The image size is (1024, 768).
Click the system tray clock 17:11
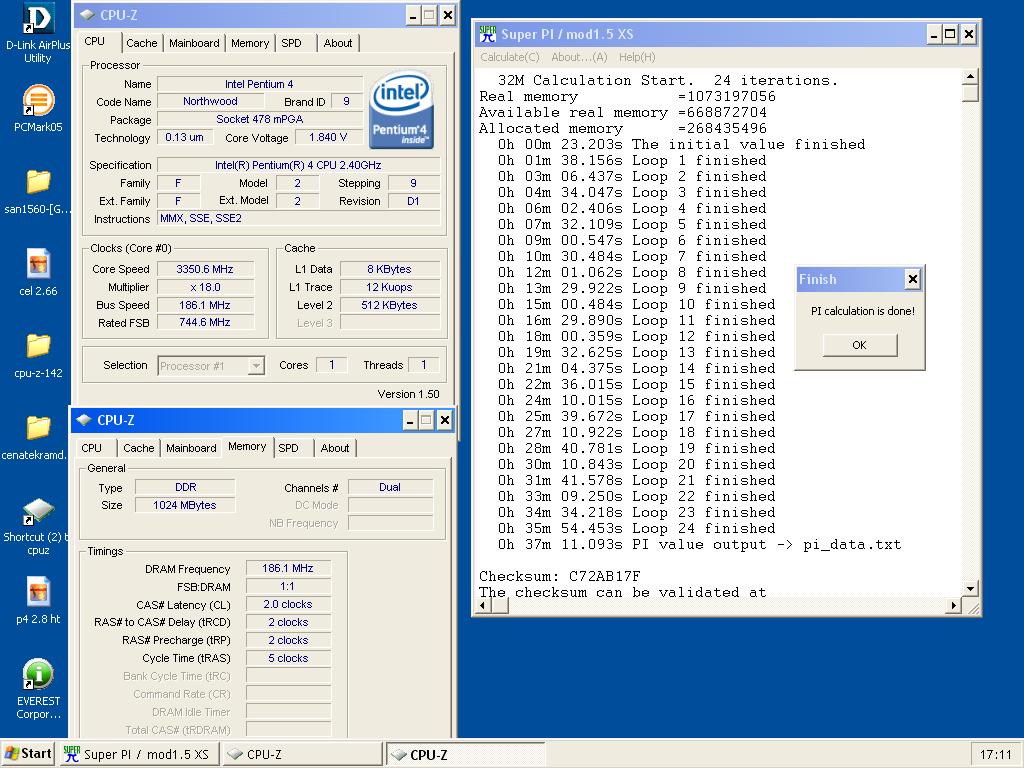[x=995, y=754]
